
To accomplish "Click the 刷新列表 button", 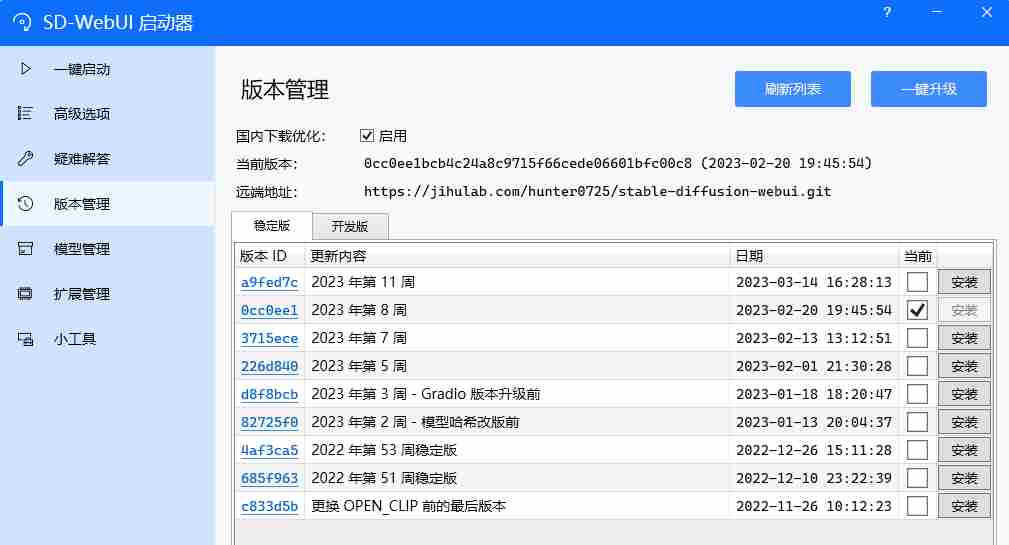I will click(x=793, y=89).
